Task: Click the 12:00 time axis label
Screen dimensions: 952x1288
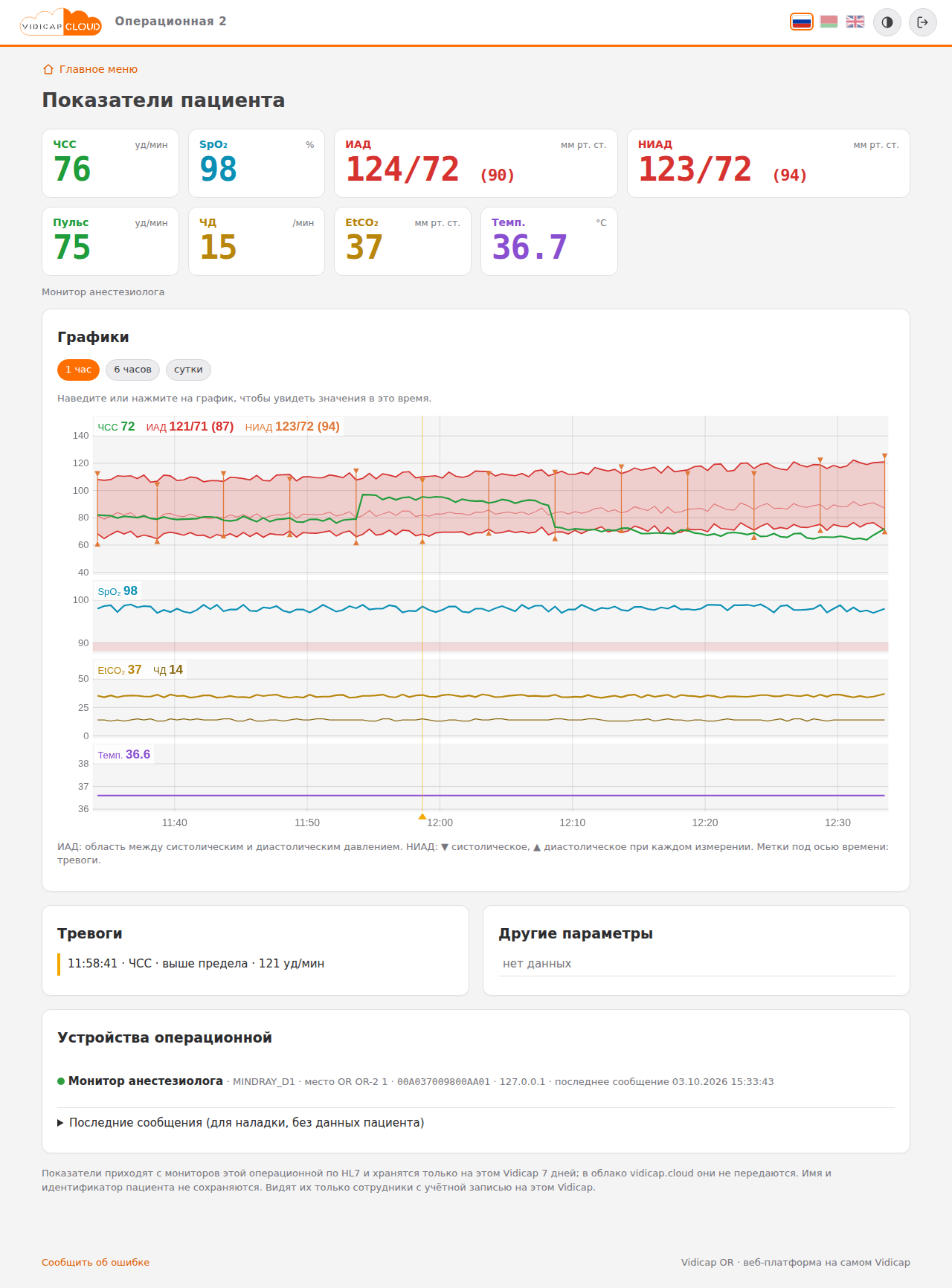Action: pos(440,822)
